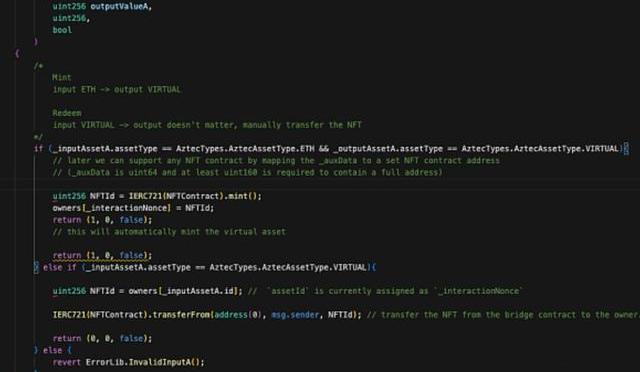Click owners[_inputAssetA.id] expression
Screen dimensions: 640x372
coord(184,291)
